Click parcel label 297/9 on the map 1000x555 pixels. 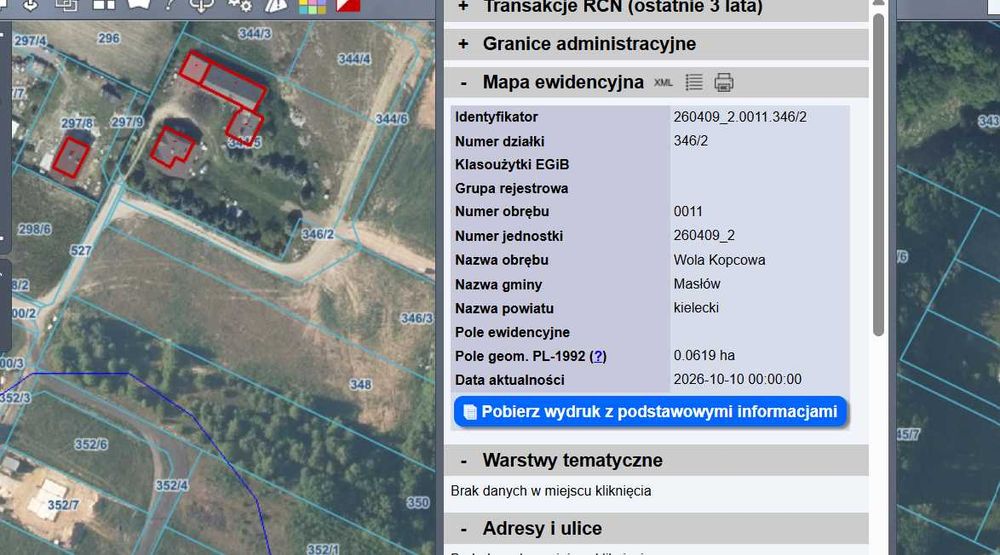(x=127, y=121)
